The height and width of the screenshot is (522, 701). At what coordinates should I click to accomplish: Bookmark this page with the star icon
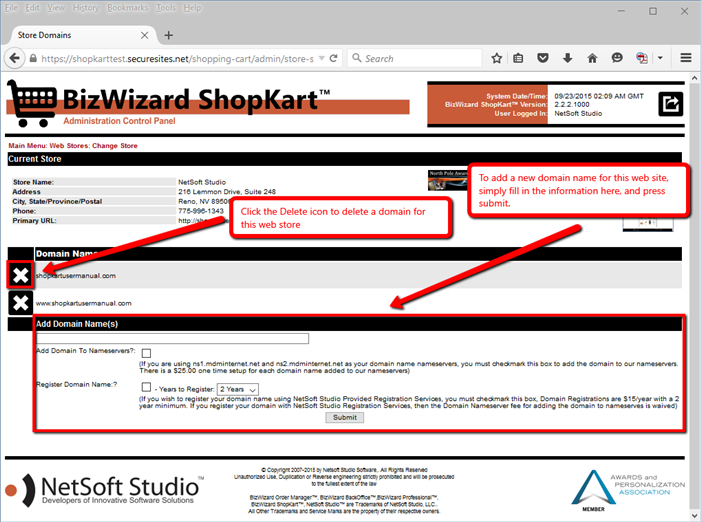pyautogui.click(x=497, y=58)
